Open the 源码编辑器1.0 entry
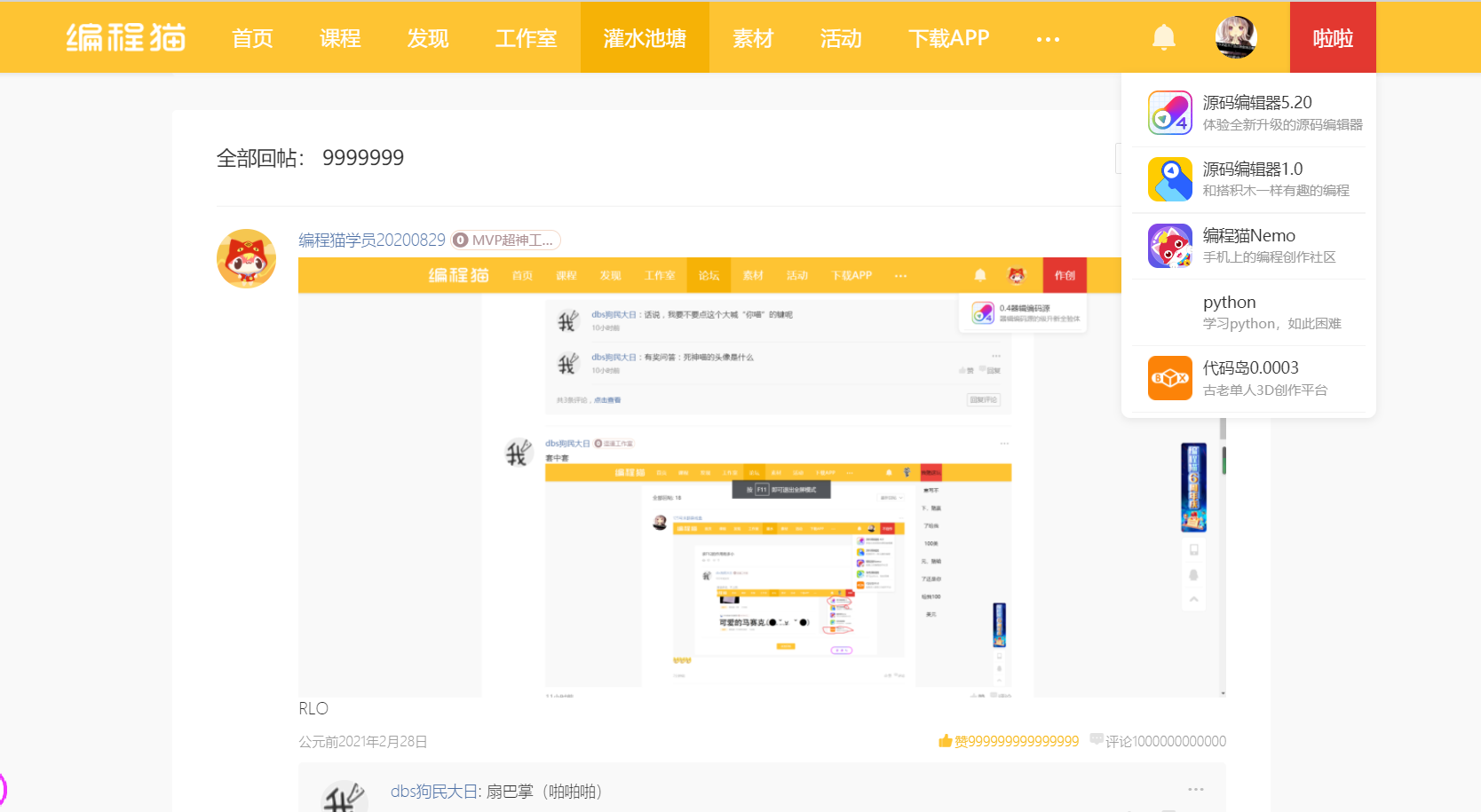Viewport: 1481px width, 812px height. pyautogui.click(x=1248, y=179)
